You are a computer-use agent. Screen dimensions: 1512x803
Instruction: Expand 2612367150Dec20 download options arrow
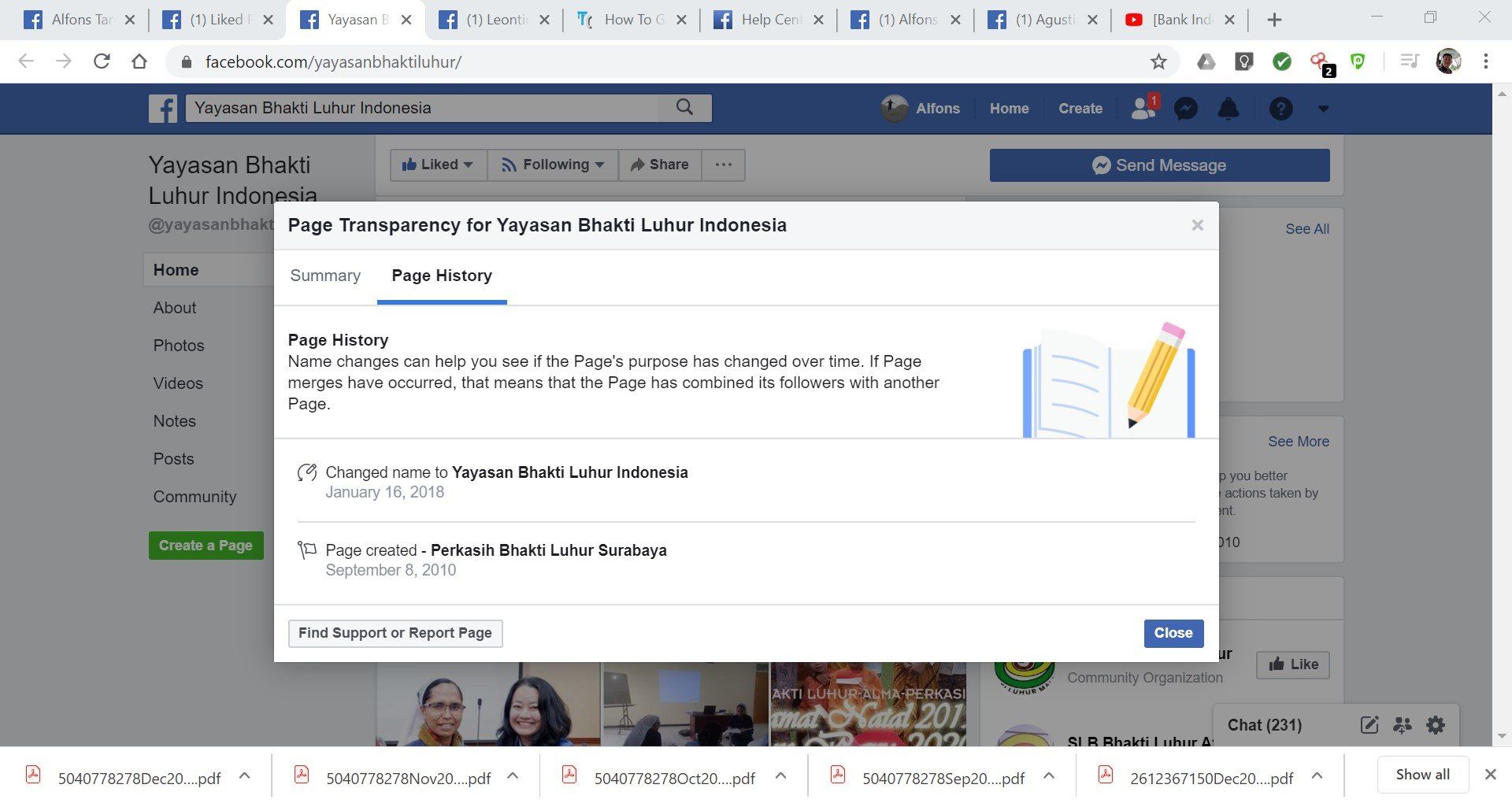point(1317,776)
